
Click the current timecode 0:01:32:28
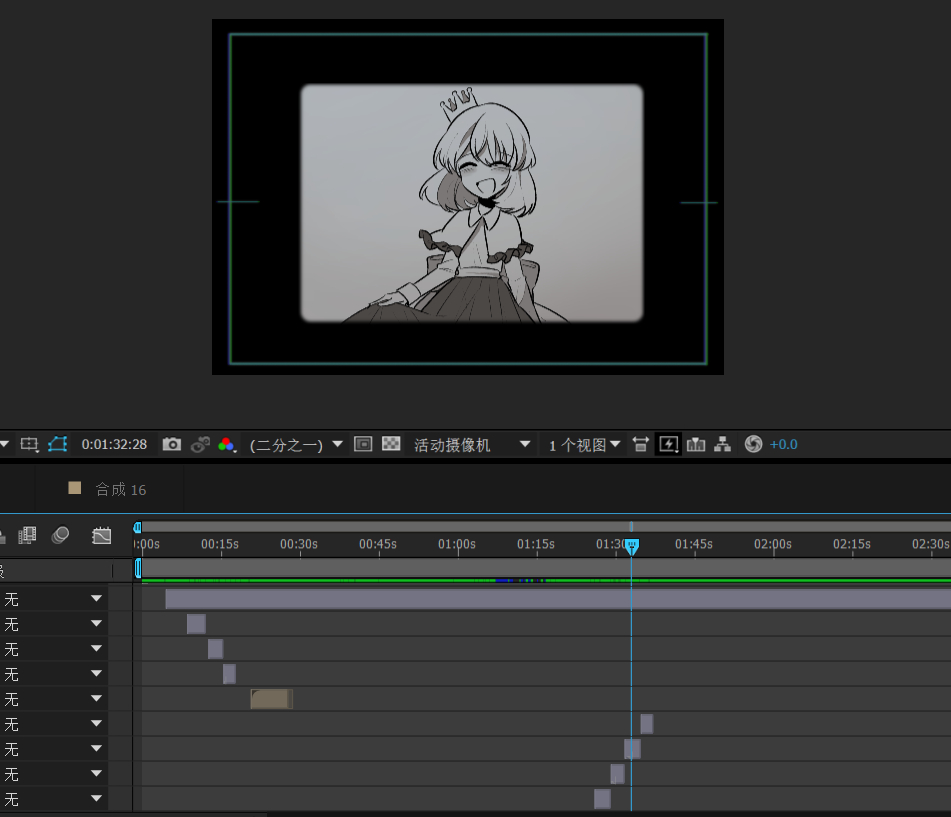(114, 444)
